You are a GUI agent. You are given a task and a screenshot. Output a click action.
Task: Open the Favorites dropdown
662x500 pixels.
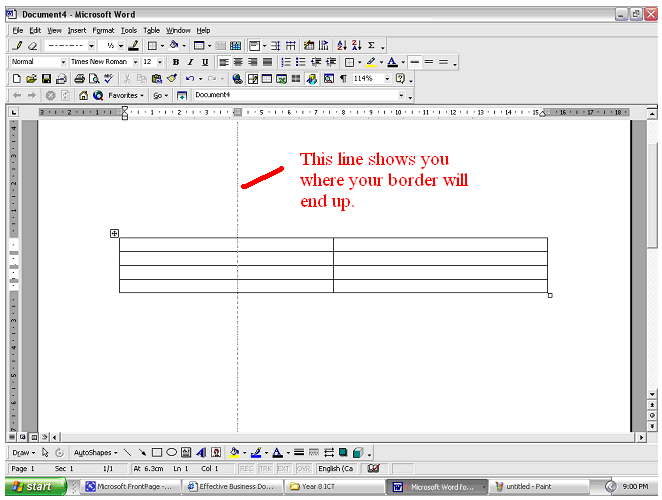click(x=126, y=95)
